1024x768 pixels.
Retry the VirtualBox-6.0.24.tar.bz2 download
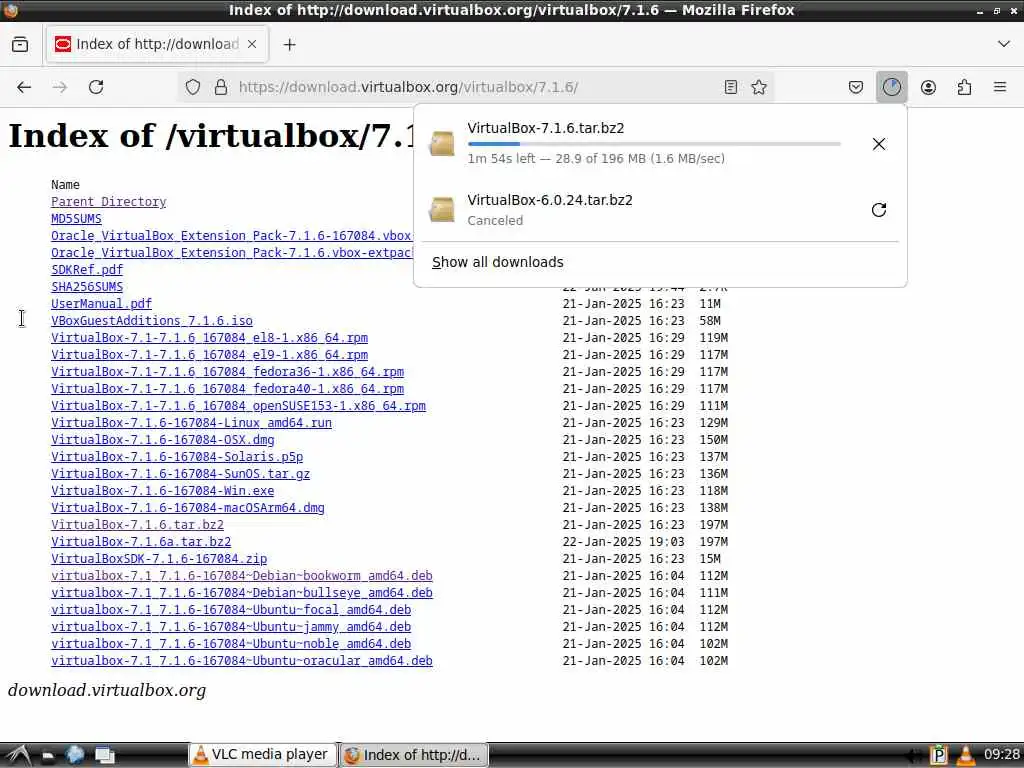point(878,210)
